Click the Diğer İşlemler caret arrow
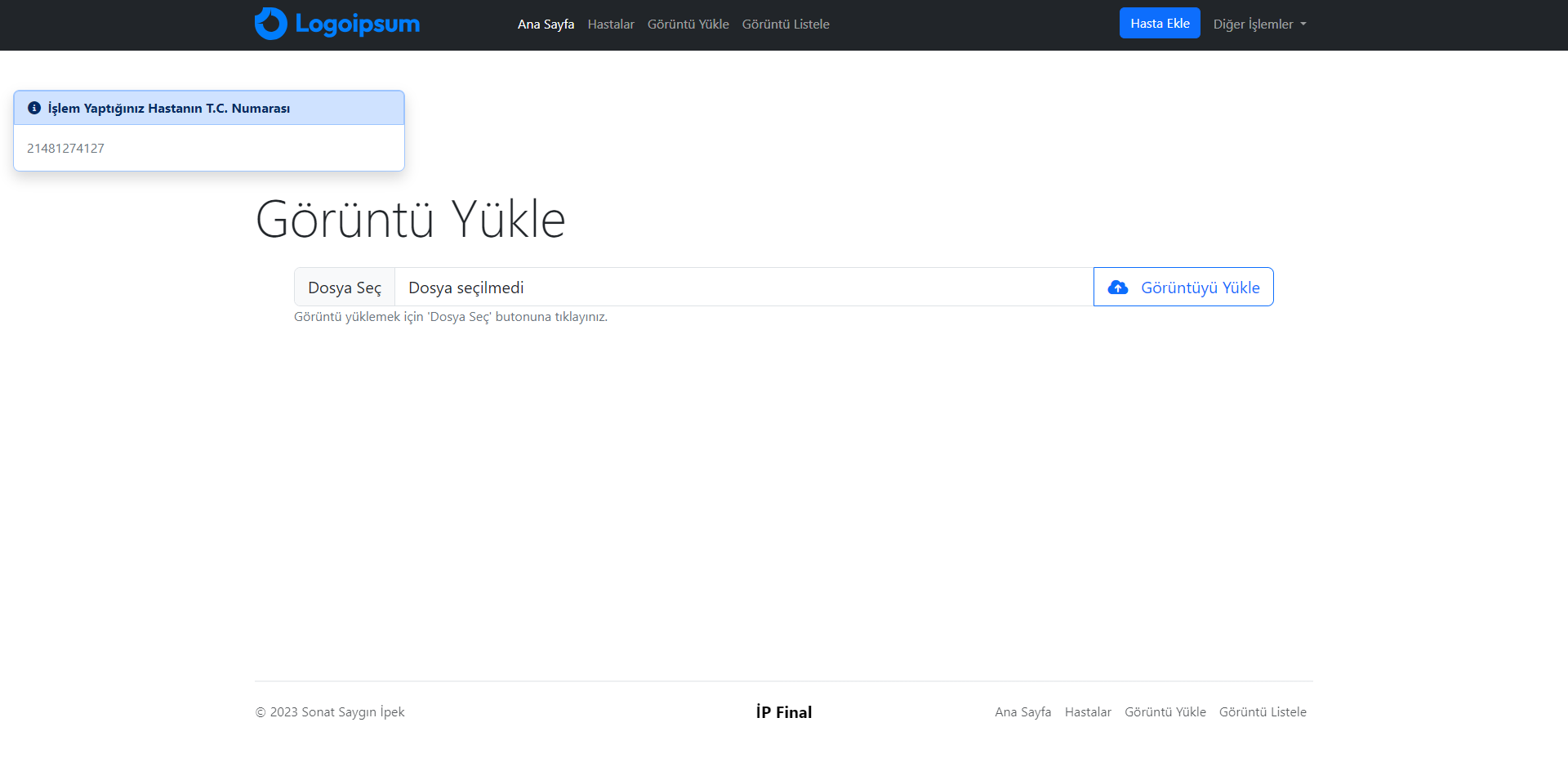1568x758 pixels. [x=1304, y=25]
